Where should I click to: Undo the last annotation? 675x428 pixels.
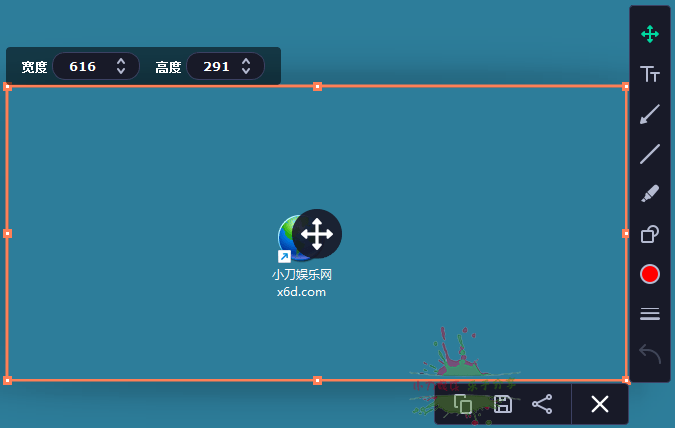tap(649, 354)
